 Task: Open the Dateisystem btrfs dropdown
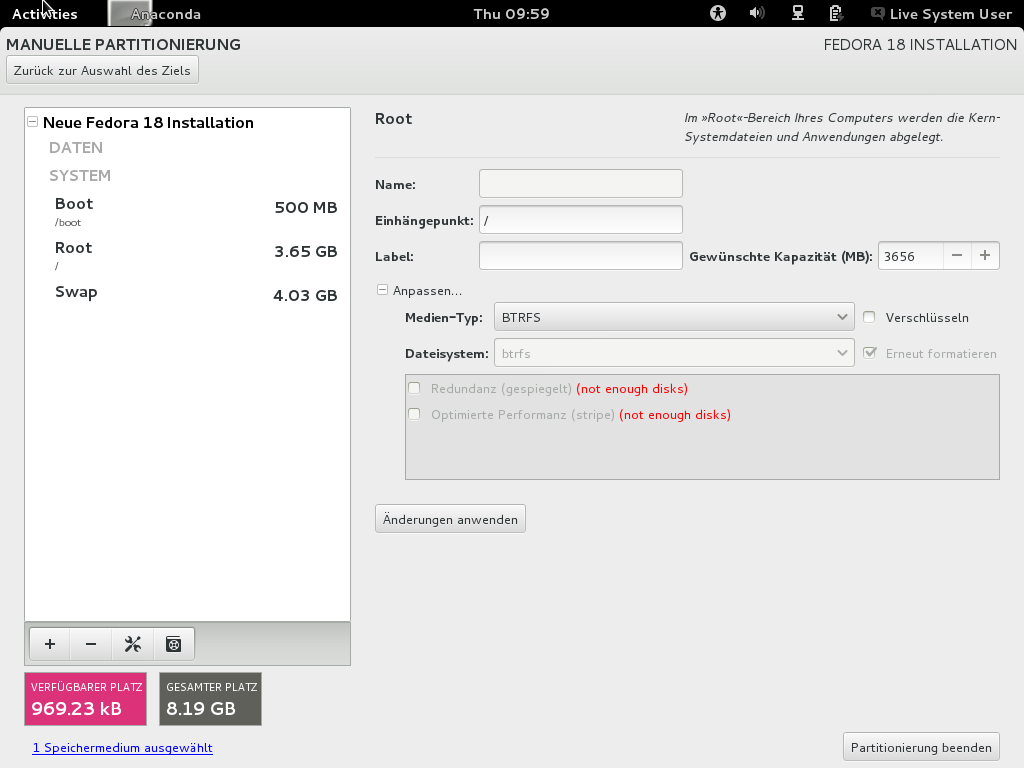tap(674, 353)
